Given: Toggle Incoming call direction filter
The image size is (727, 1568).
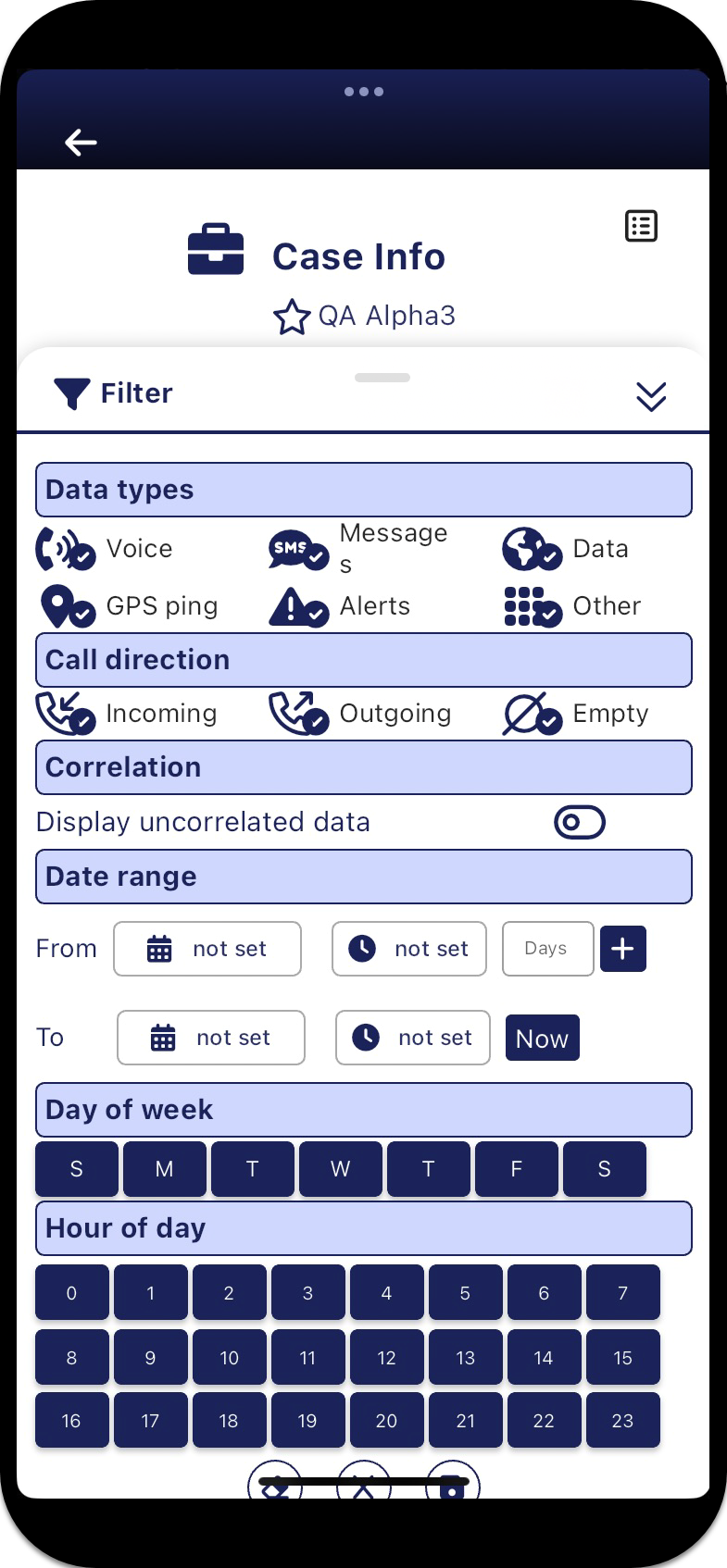Looking at the screenshot, I should click(65, 714).
